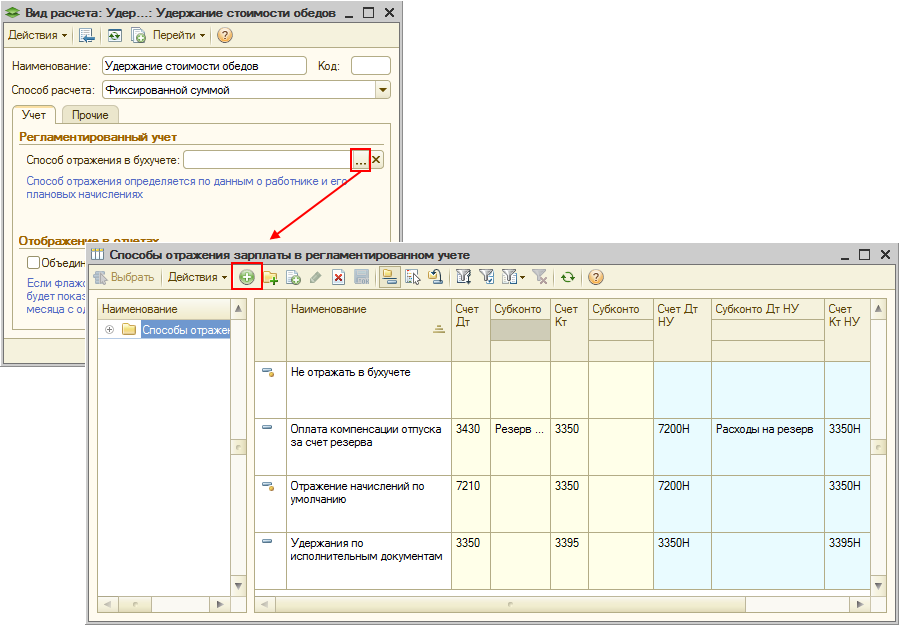Switch to the Прочие tab
Viewport: 899px width, 636px height.
click(x=90, y=115)
